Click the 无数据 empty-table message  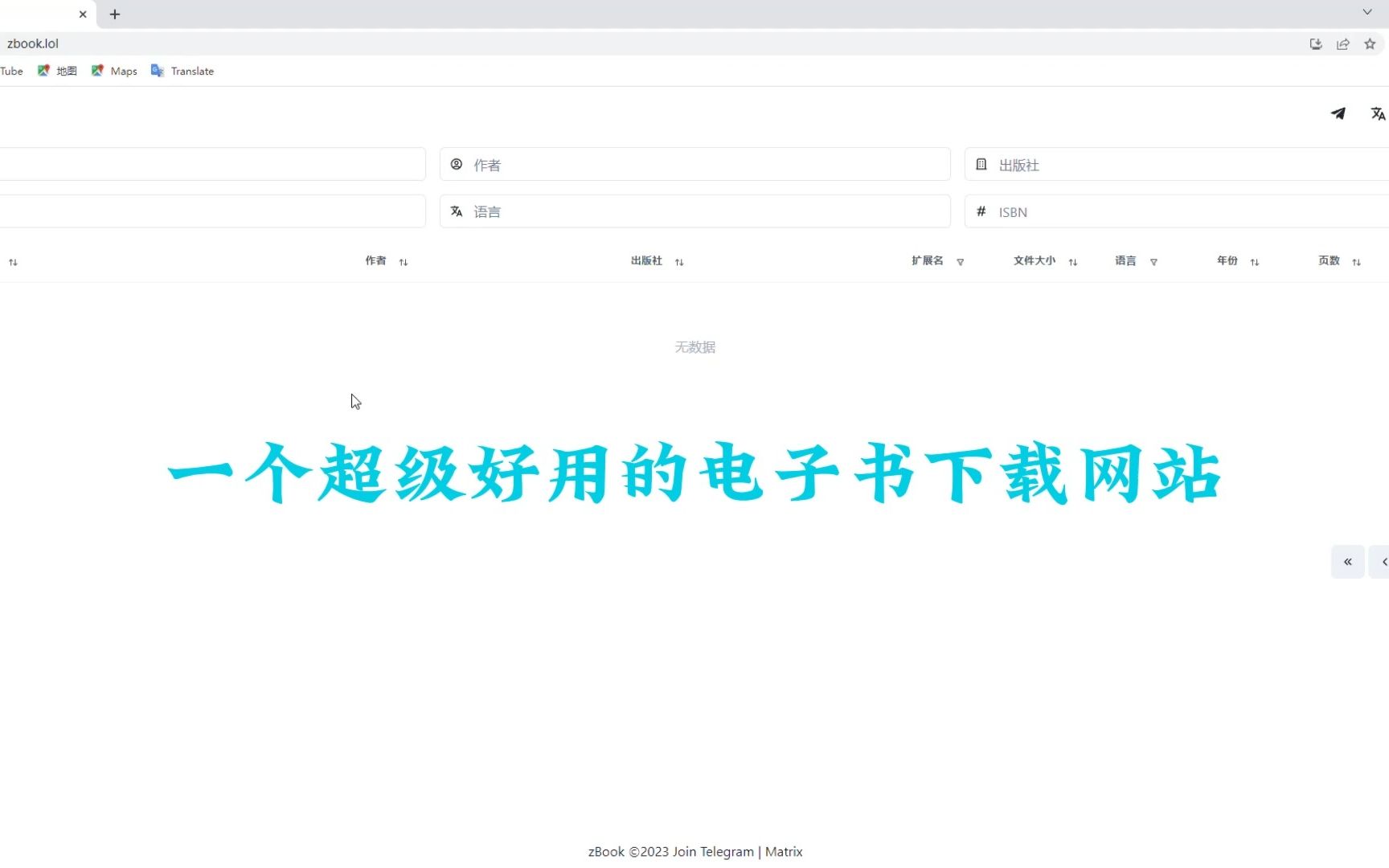tap(694, 347)
